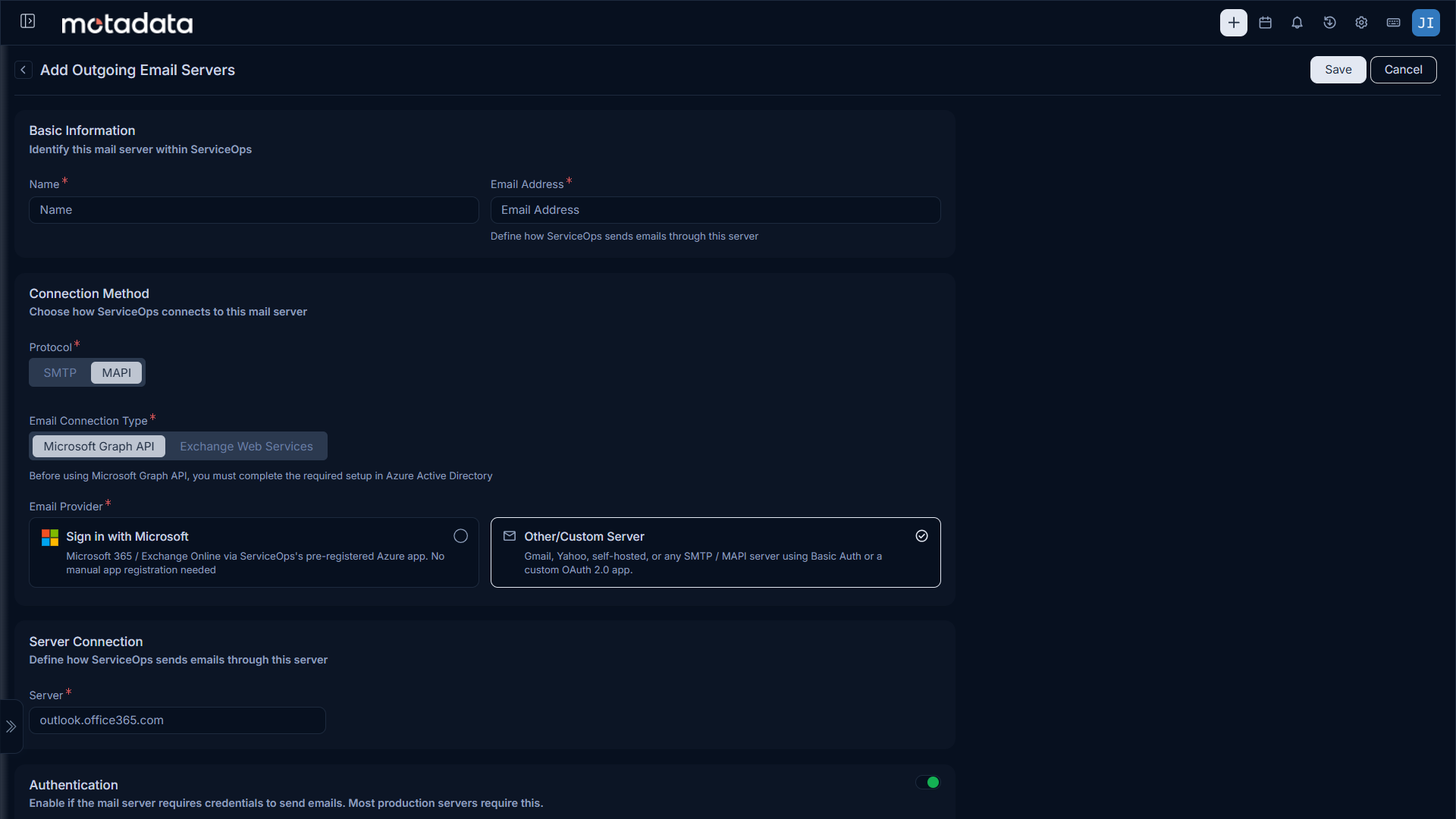Select Sign in with Microsoft radio
Viewport: 1456px width, 819px height.
[460, 536]
